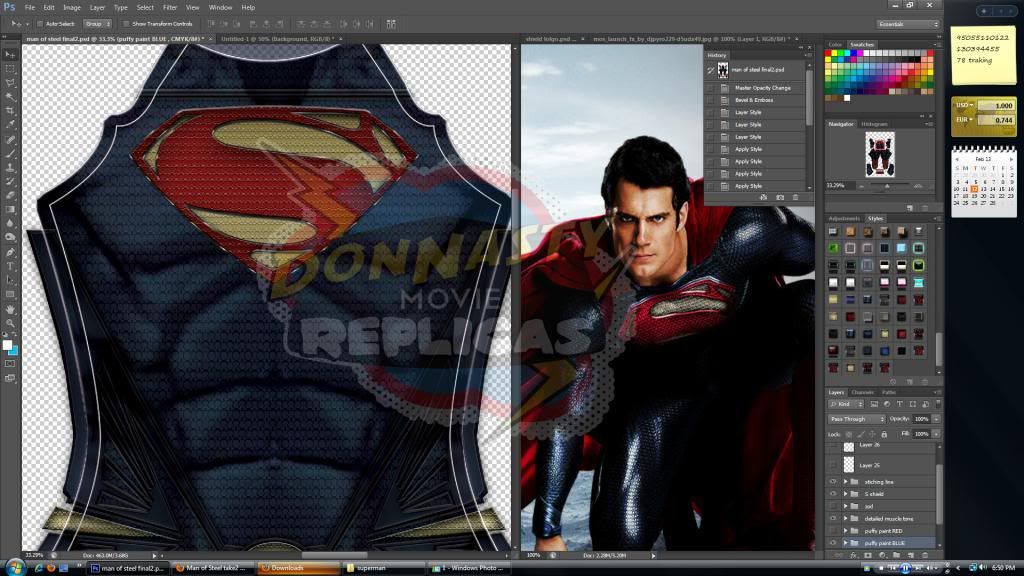Select the Pen tool
Screen dimensions: 1024x576
pos(10,252)
